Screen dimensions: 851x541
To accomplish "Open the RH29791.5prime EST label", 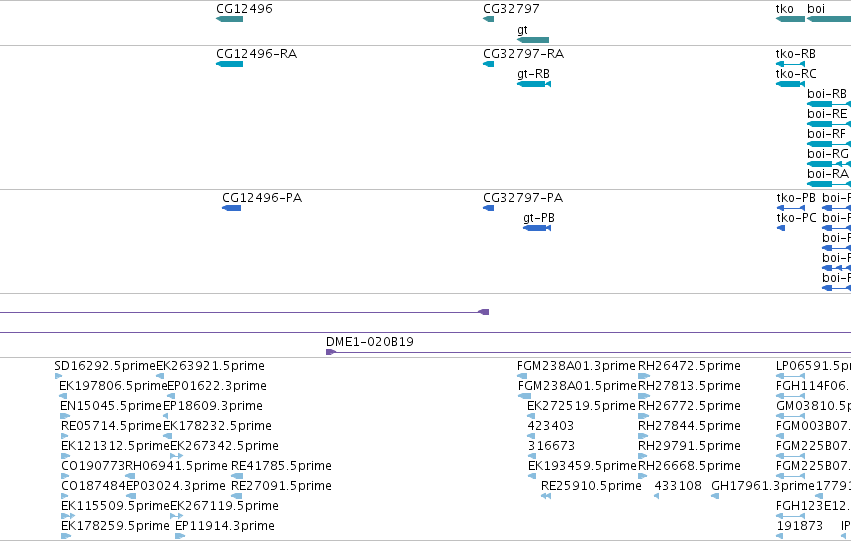I will (x=689, y=446).
